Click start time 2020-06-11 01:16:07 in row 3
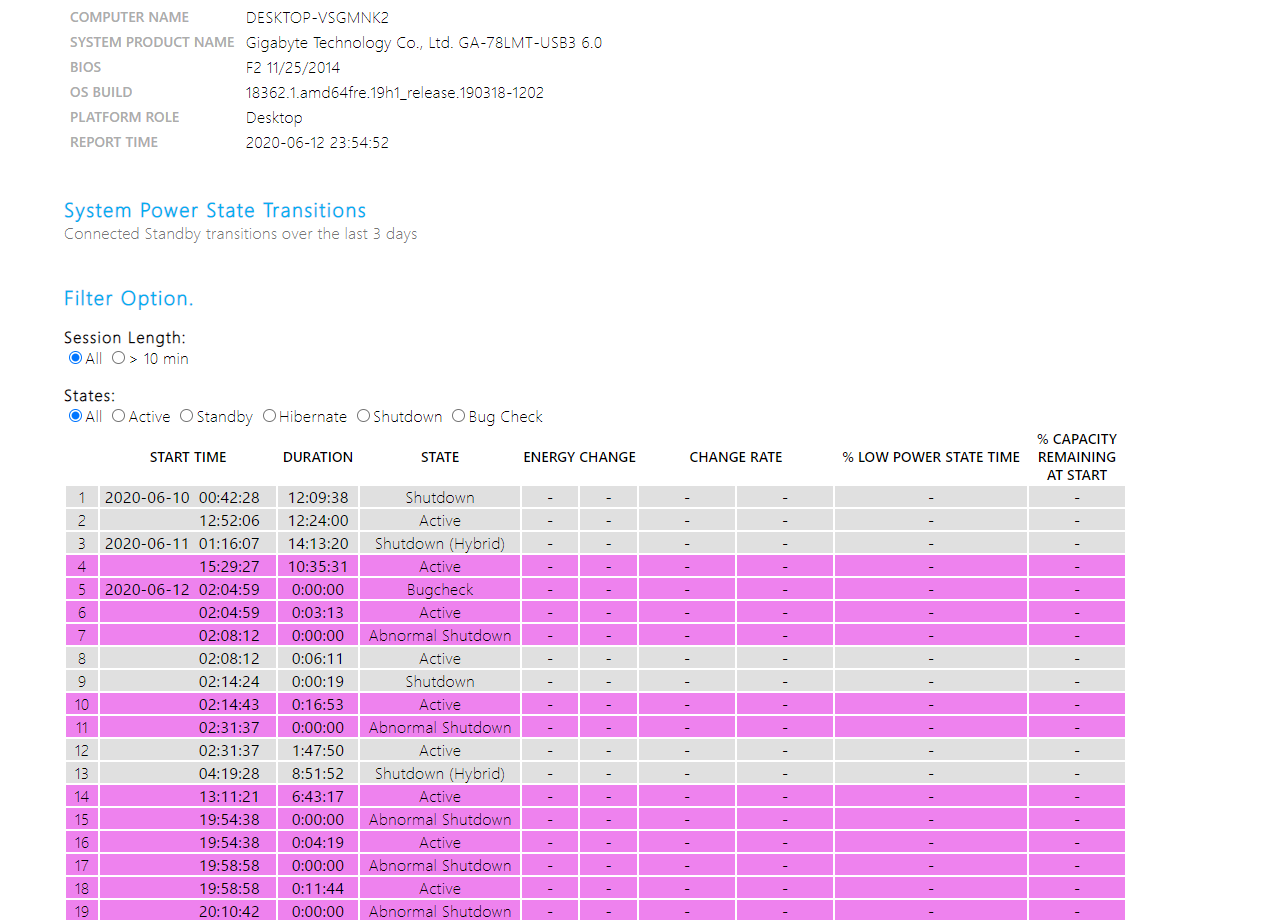This screenshot has height=920, width=1285. click(182, 544)
